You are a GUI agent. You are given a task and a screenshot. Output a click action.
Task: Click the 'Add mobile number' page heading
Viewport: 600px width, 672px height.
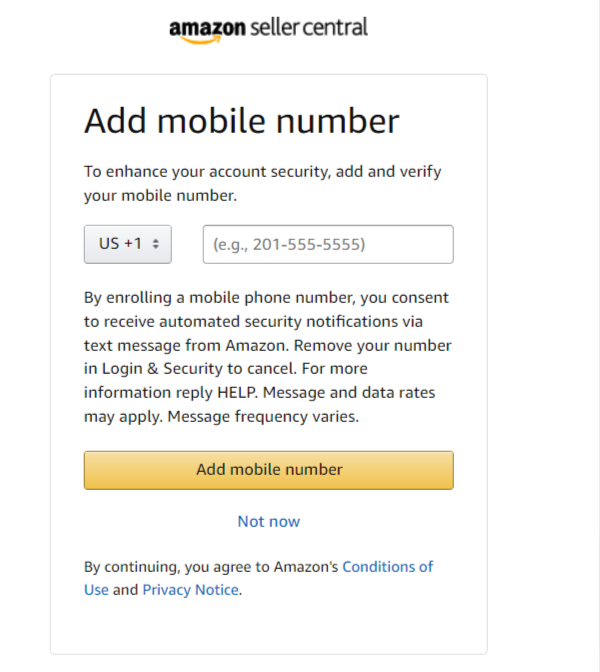[x=241, y=121]
